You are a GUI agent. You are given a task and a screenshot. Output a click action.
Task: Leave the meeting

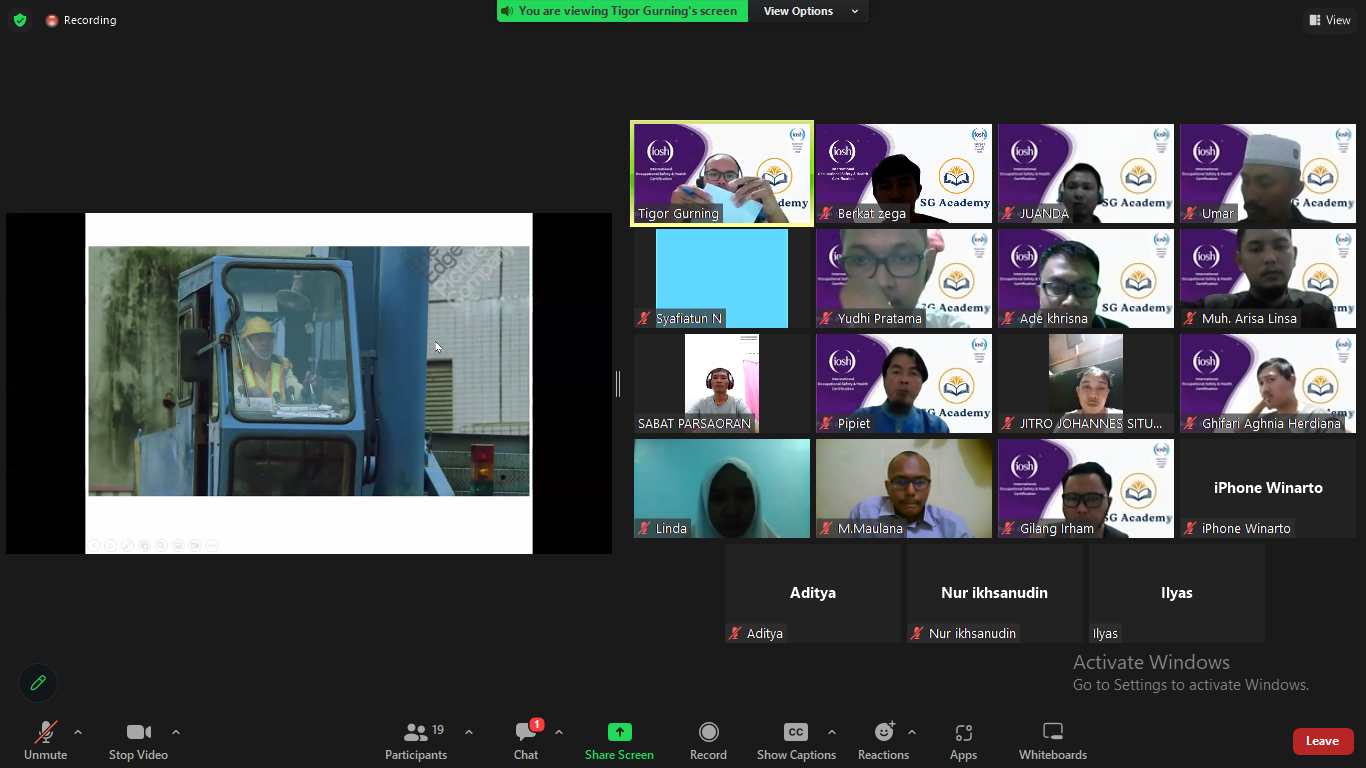[x=1322, y=741]
